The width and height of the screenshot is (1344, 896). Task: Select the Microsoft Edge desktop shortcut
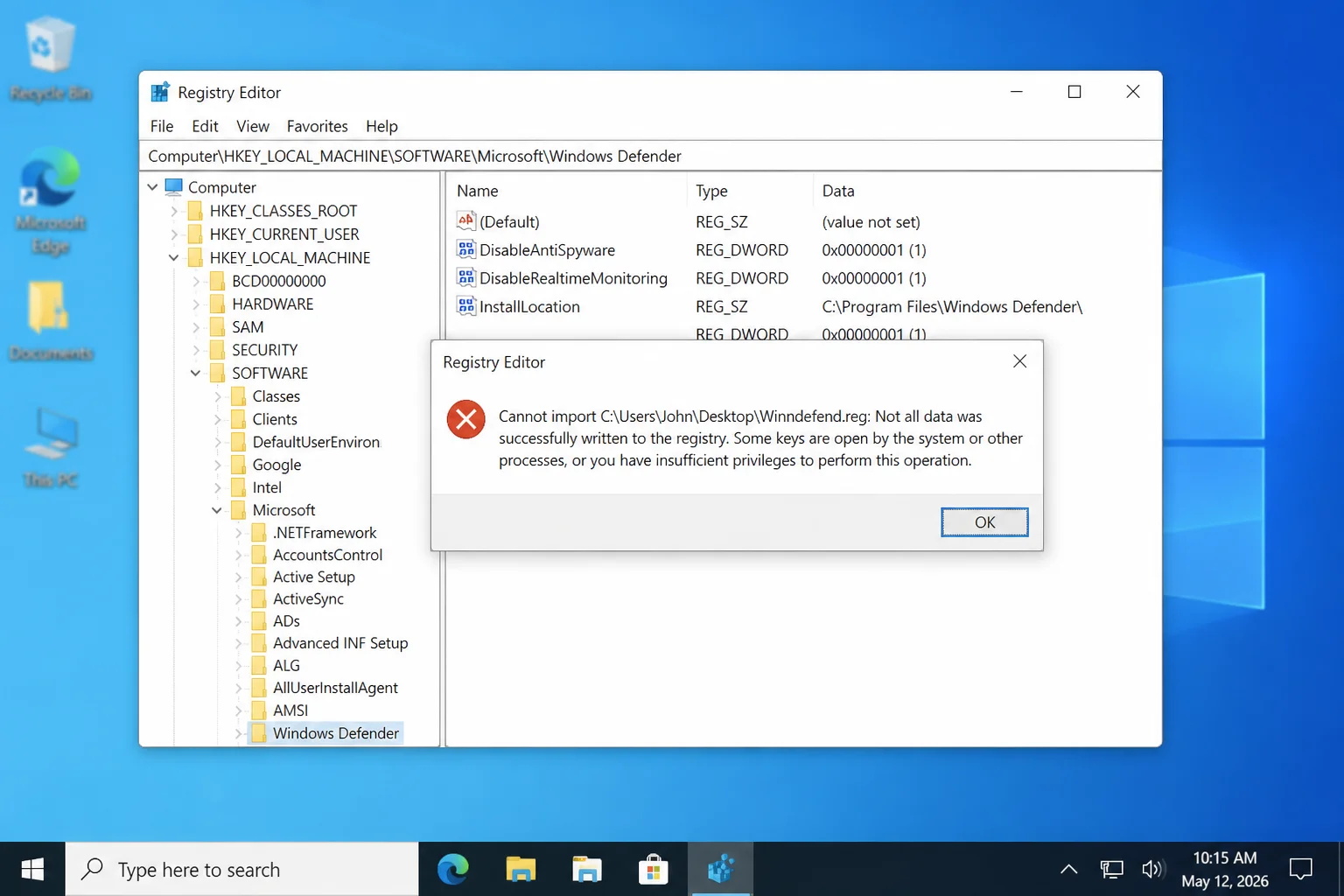(x=51, y=201)
